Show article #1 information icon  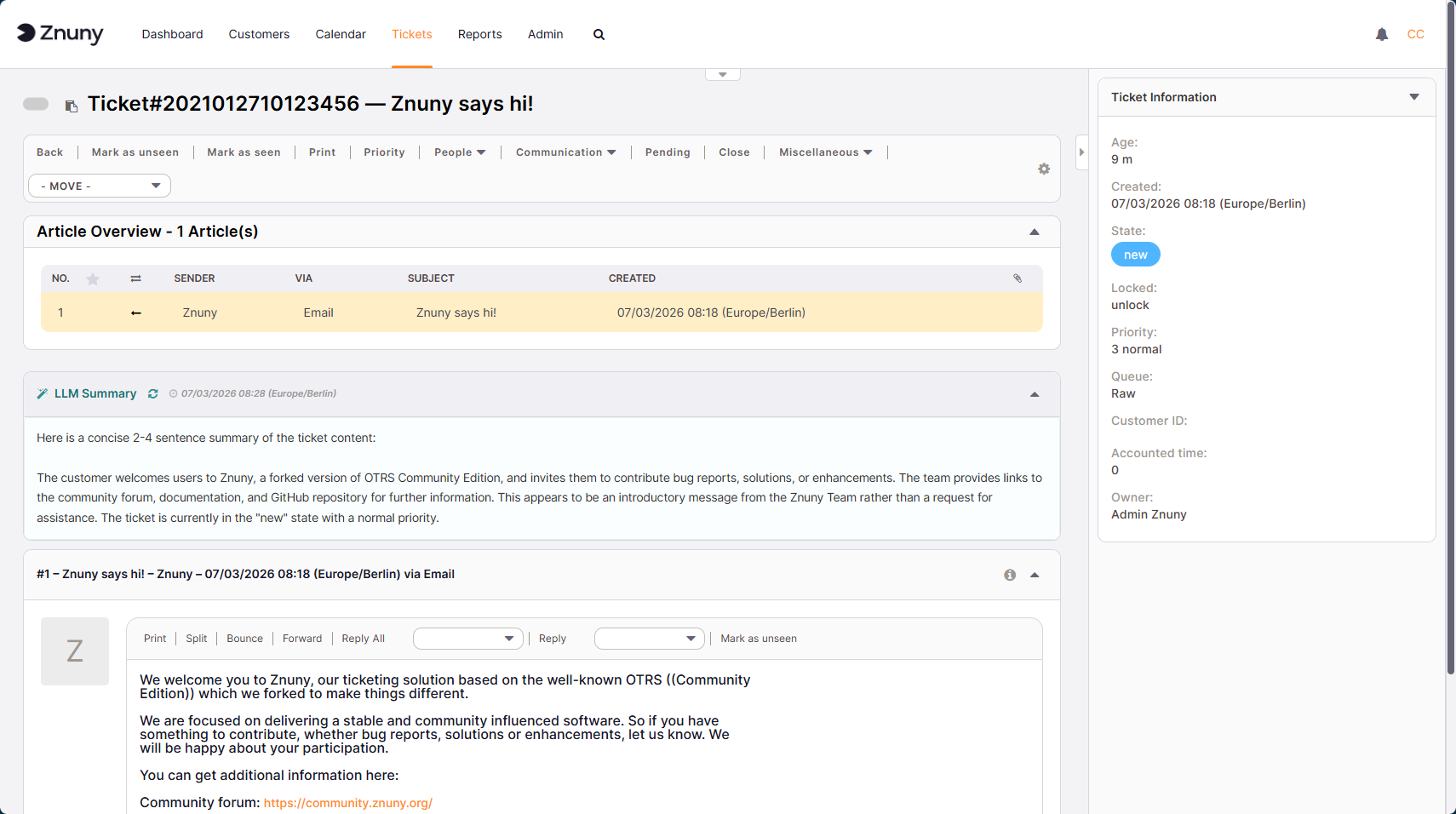(1010, 575)
